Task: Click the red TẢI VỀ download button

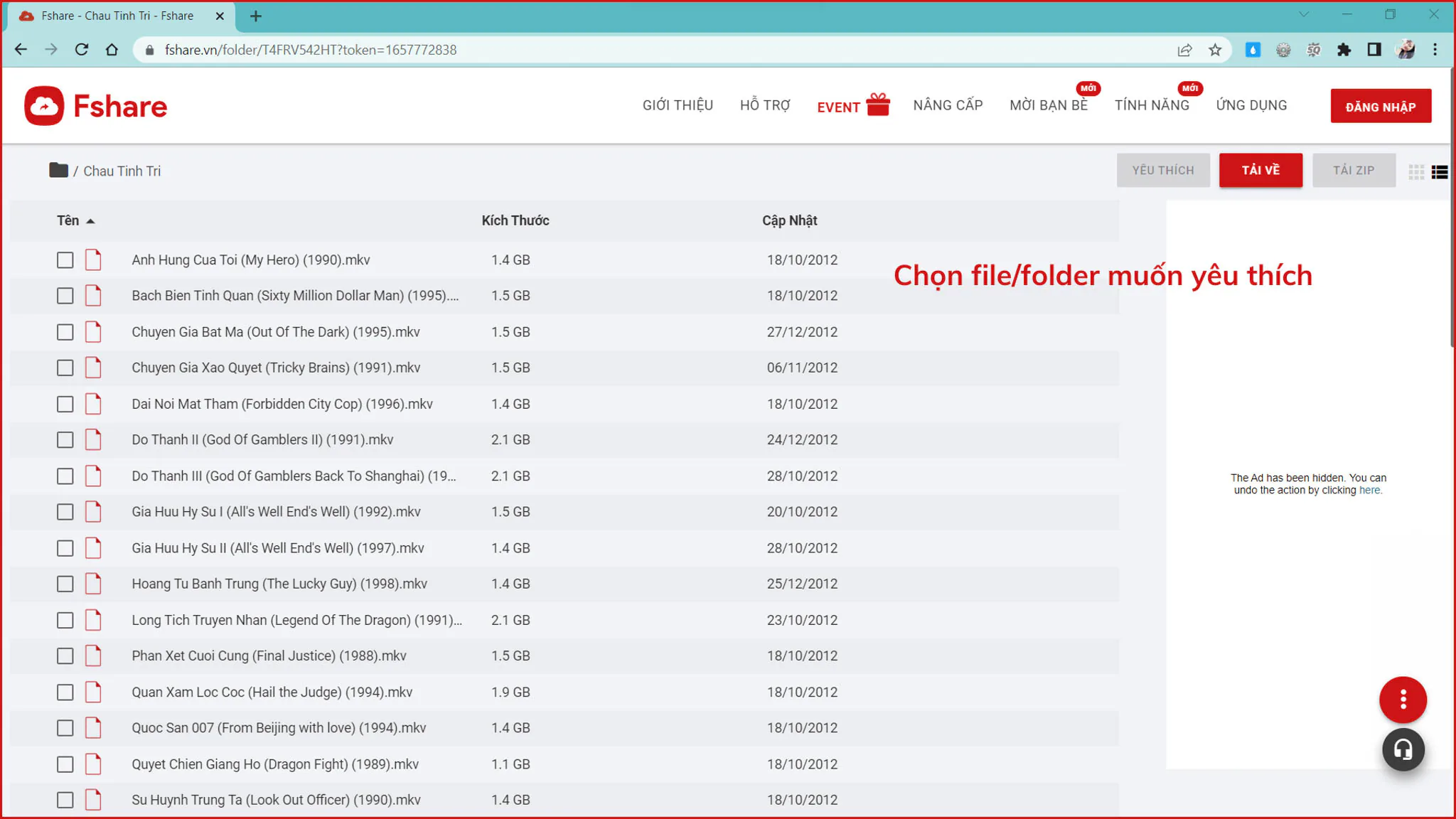Action: tap(1260, 170)
